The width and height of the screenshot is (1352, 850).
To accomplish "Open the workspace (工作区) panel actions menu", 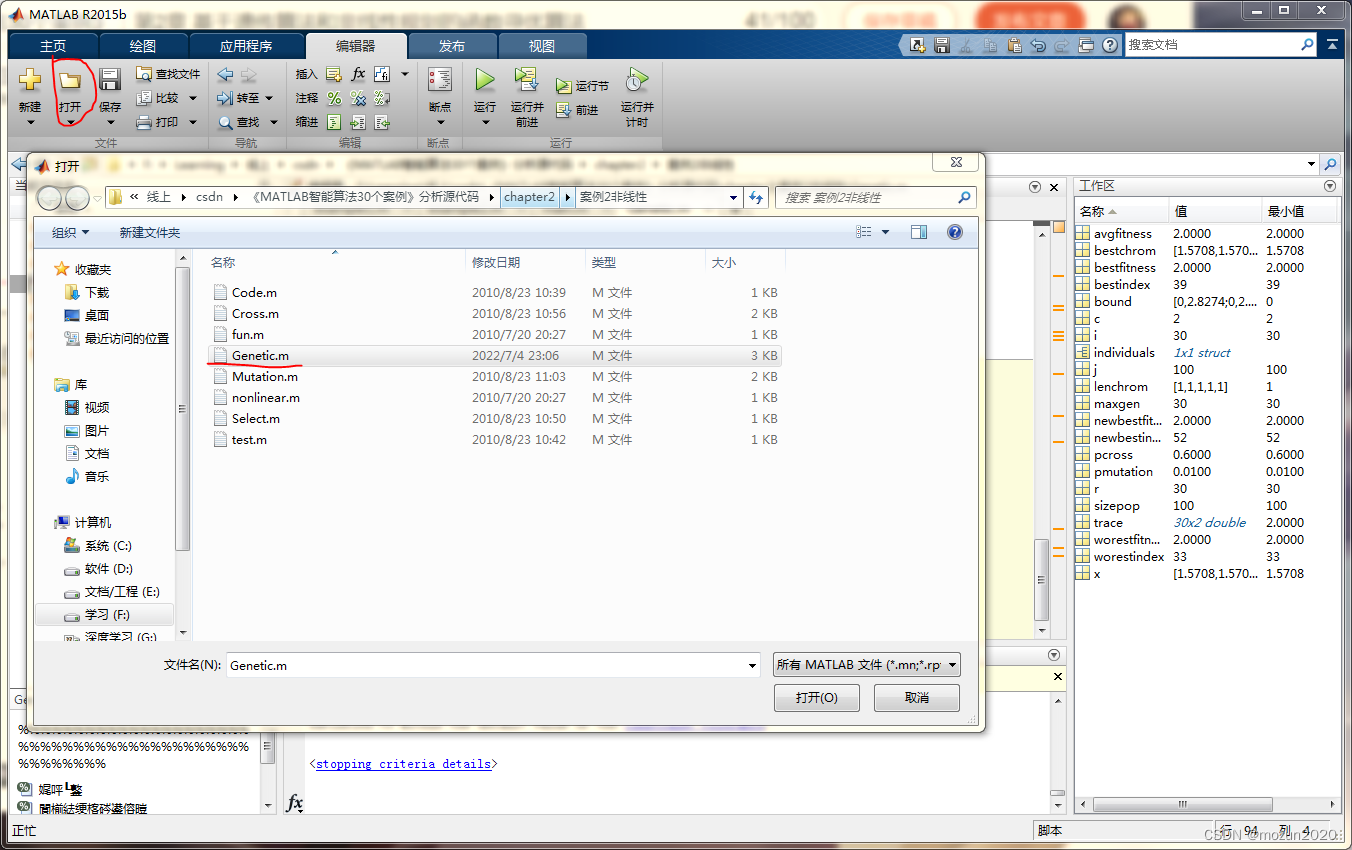I will 1329,186.
